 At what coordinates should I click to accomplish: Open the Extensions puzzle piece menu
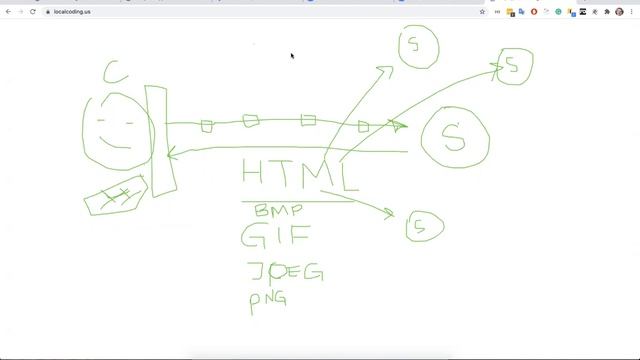(607, 12)
